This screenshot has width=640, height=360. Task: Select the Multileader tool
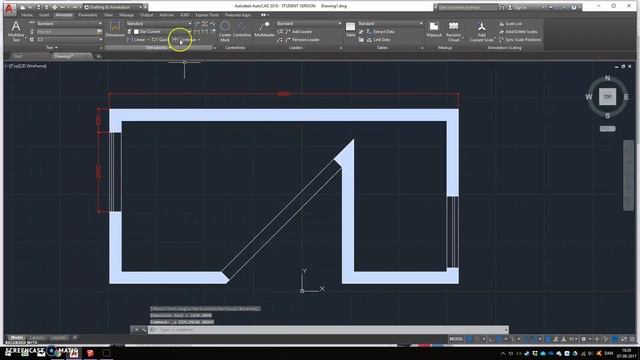(264, 29)
